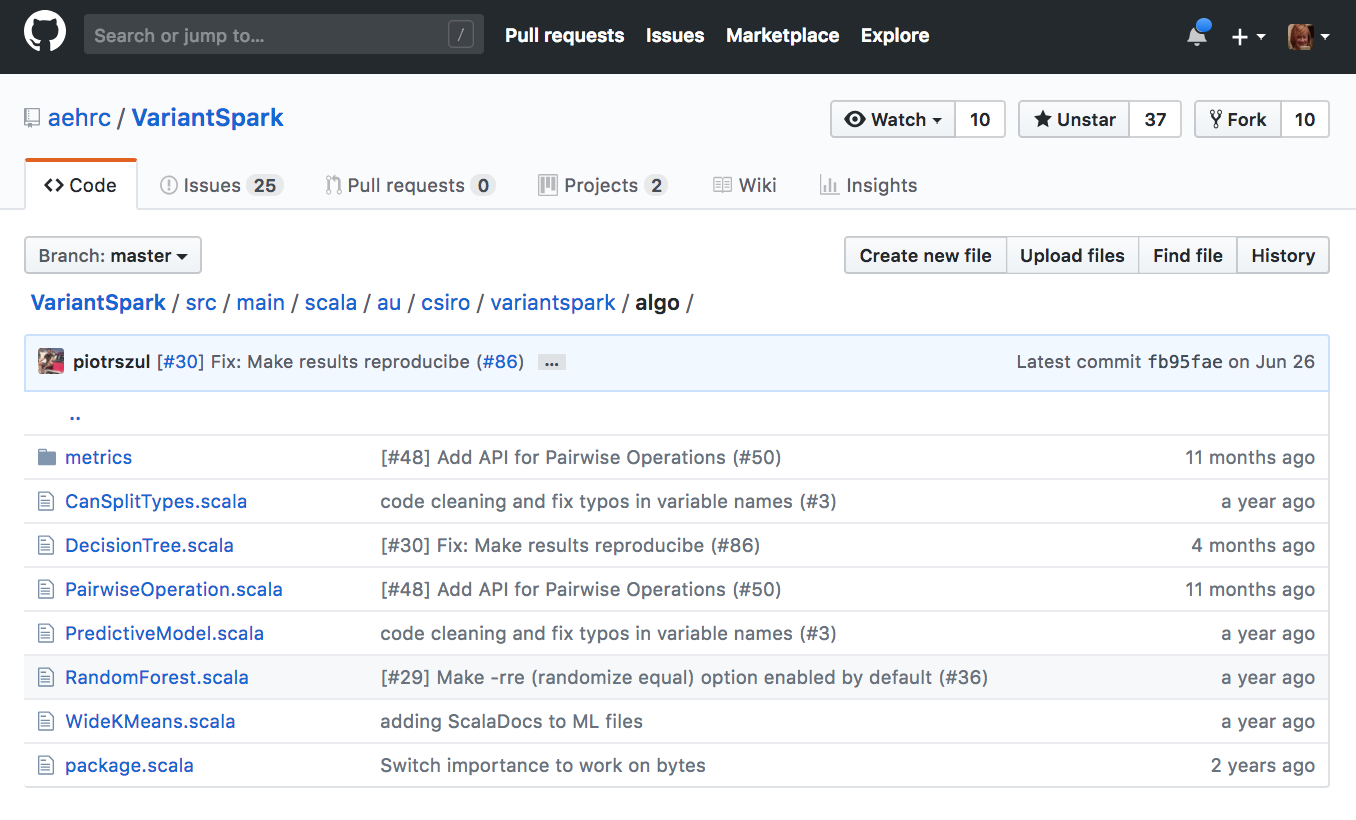The image size is (1356, 820).
Task: Open package.scala file
Action: [x=129, y=765]
